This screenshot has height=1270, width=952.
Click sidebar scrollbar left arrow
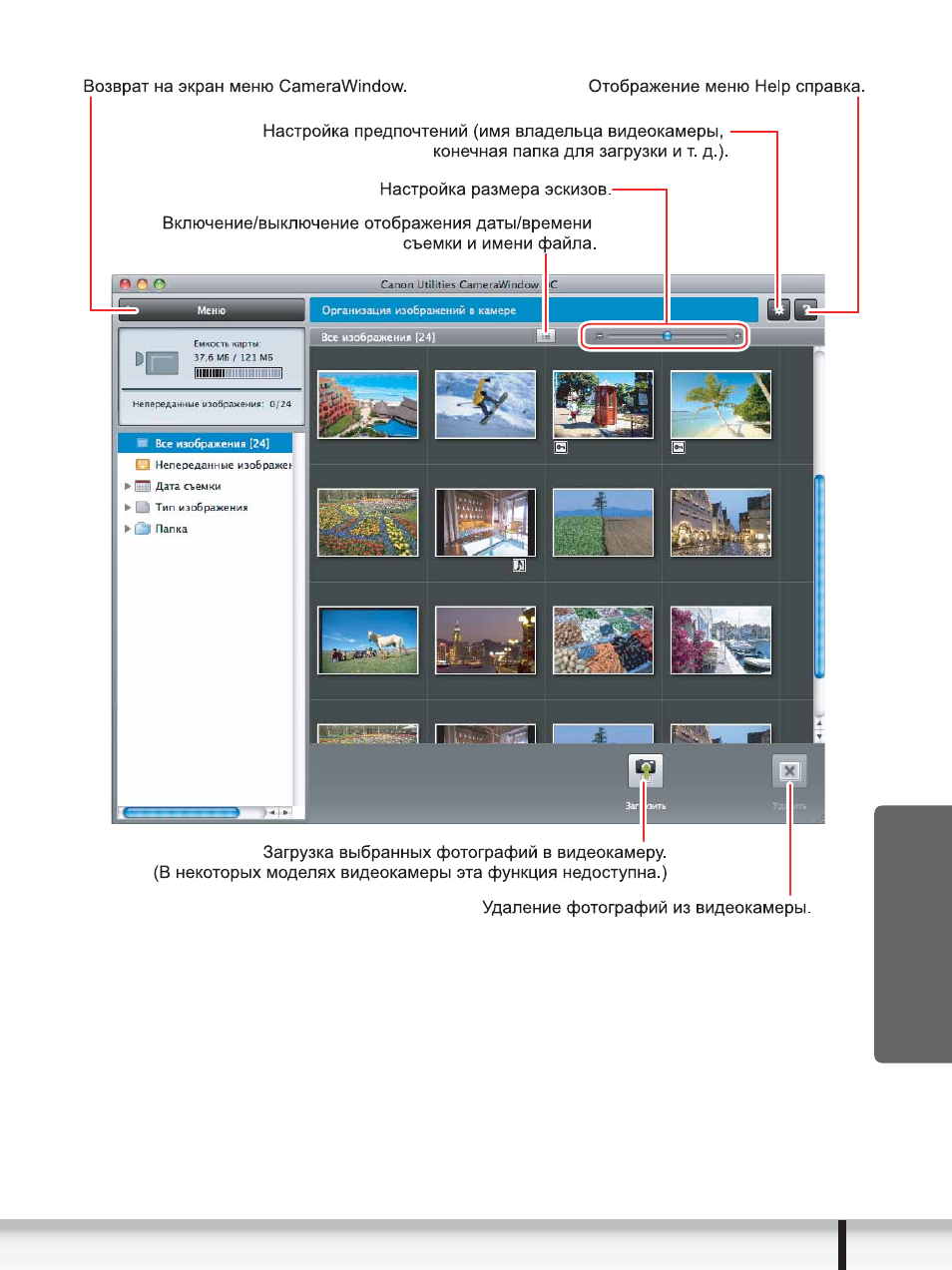pyautogui.click(x=272, y=812)
